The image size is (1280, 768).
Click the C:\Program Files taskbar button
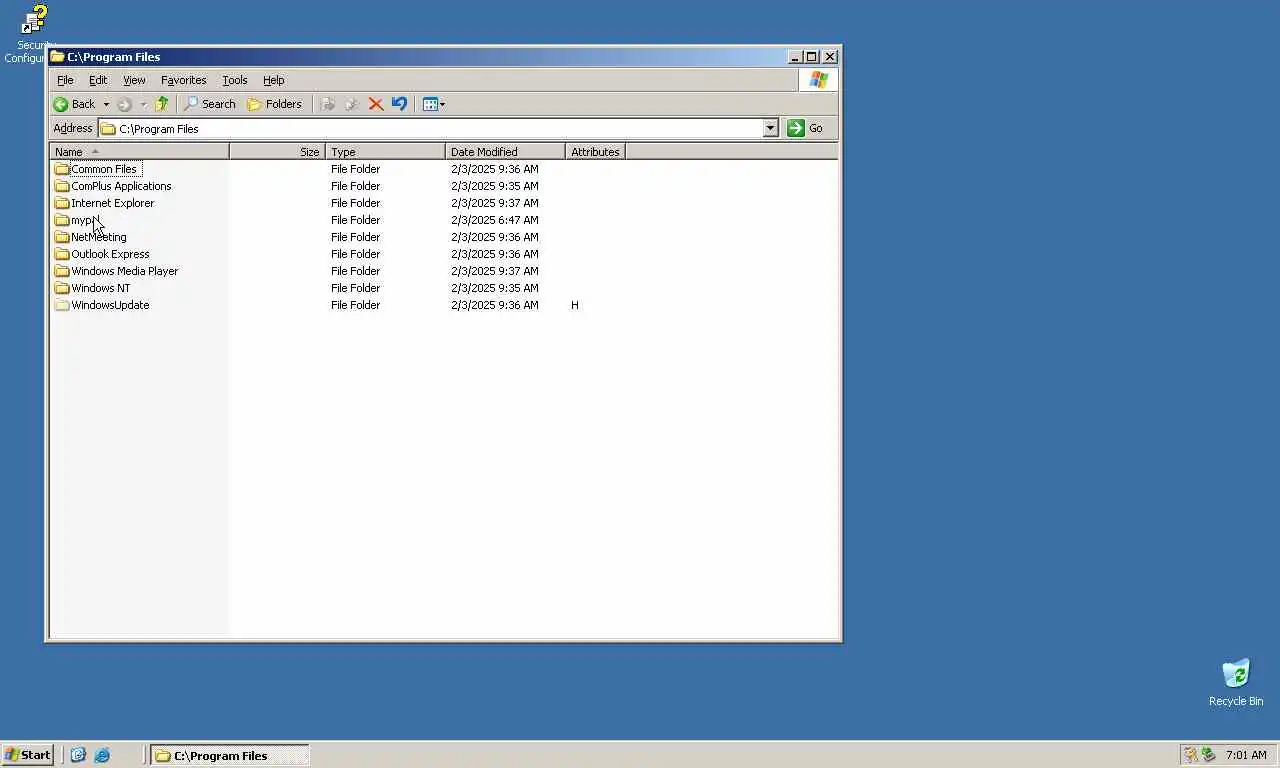click(x=230, y=755)
